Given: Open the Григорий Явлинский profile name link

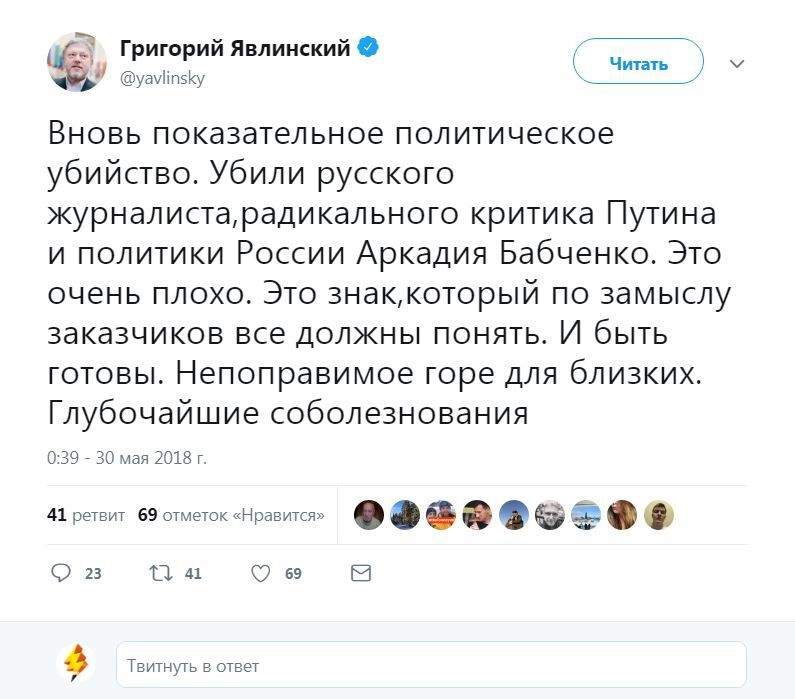Looking at the screenshot, I should click(235, 48).
